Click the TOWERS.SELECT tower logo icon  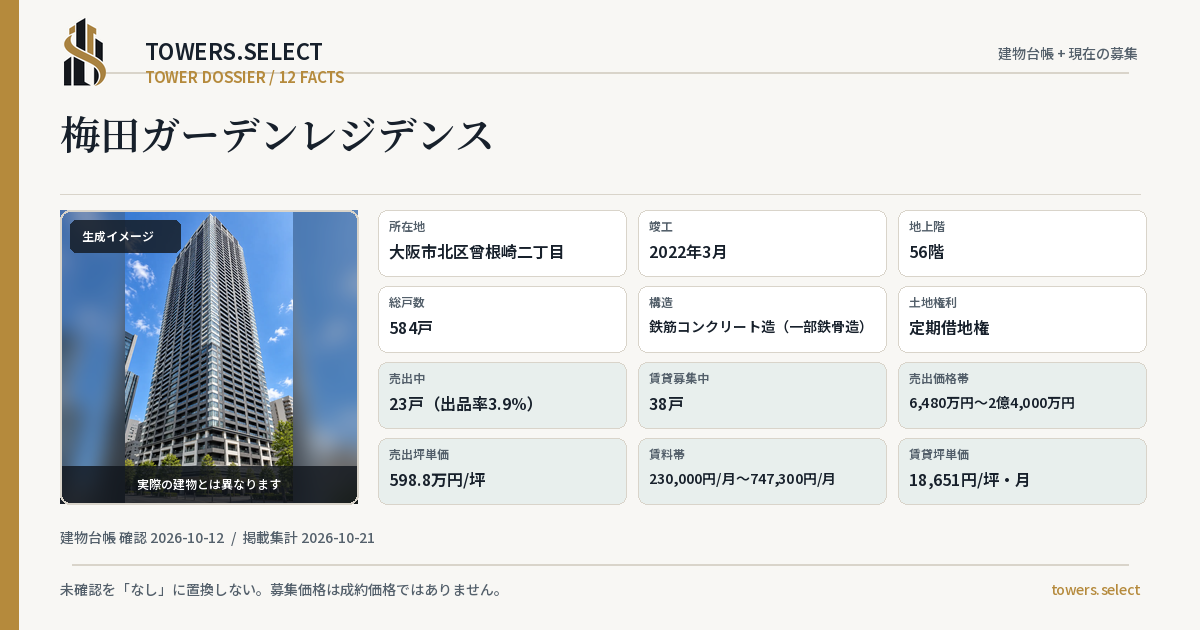(x=85, y=52)
